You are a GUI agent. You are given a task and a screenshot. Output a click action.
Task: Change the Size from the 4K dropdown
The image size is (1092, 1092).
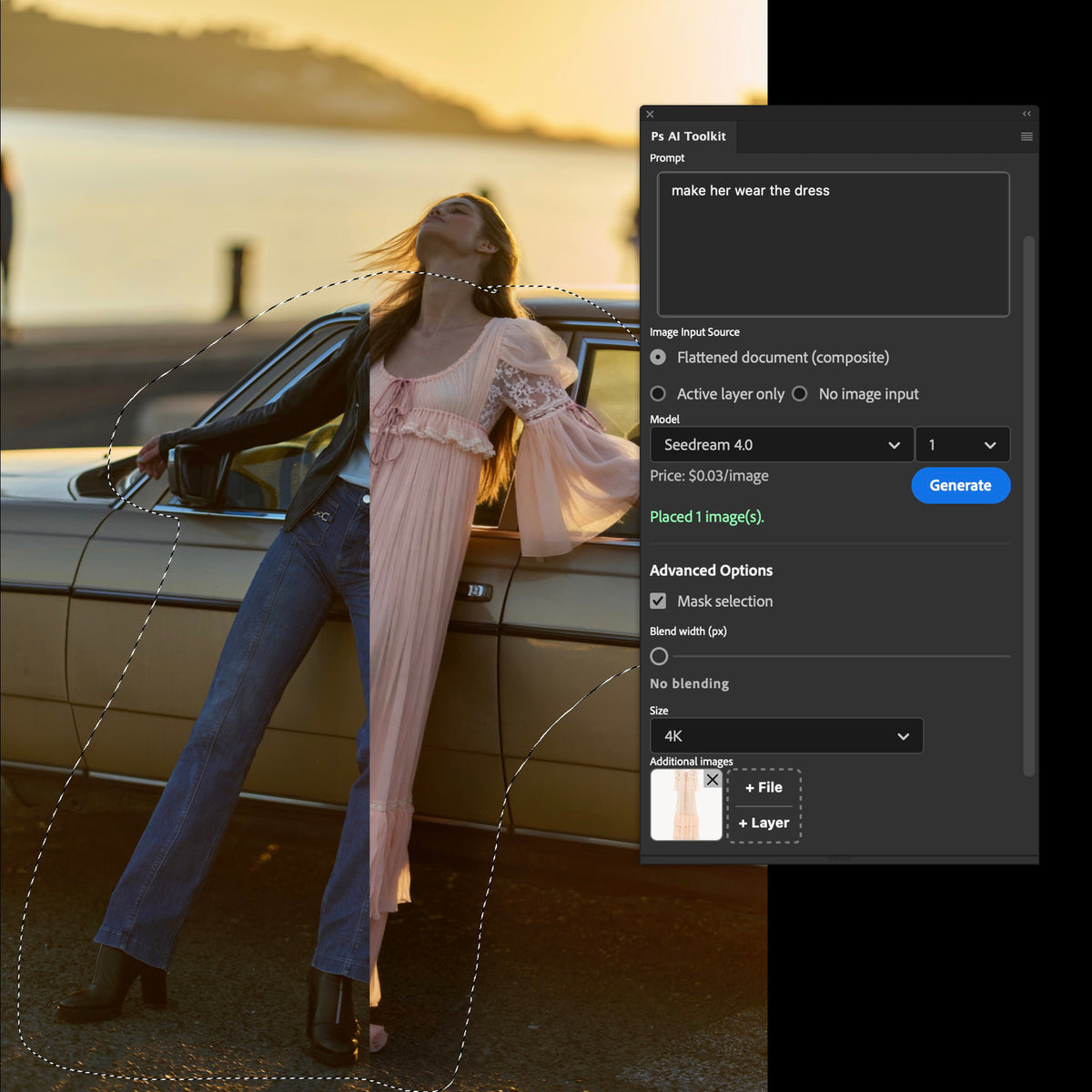[785, 735]
